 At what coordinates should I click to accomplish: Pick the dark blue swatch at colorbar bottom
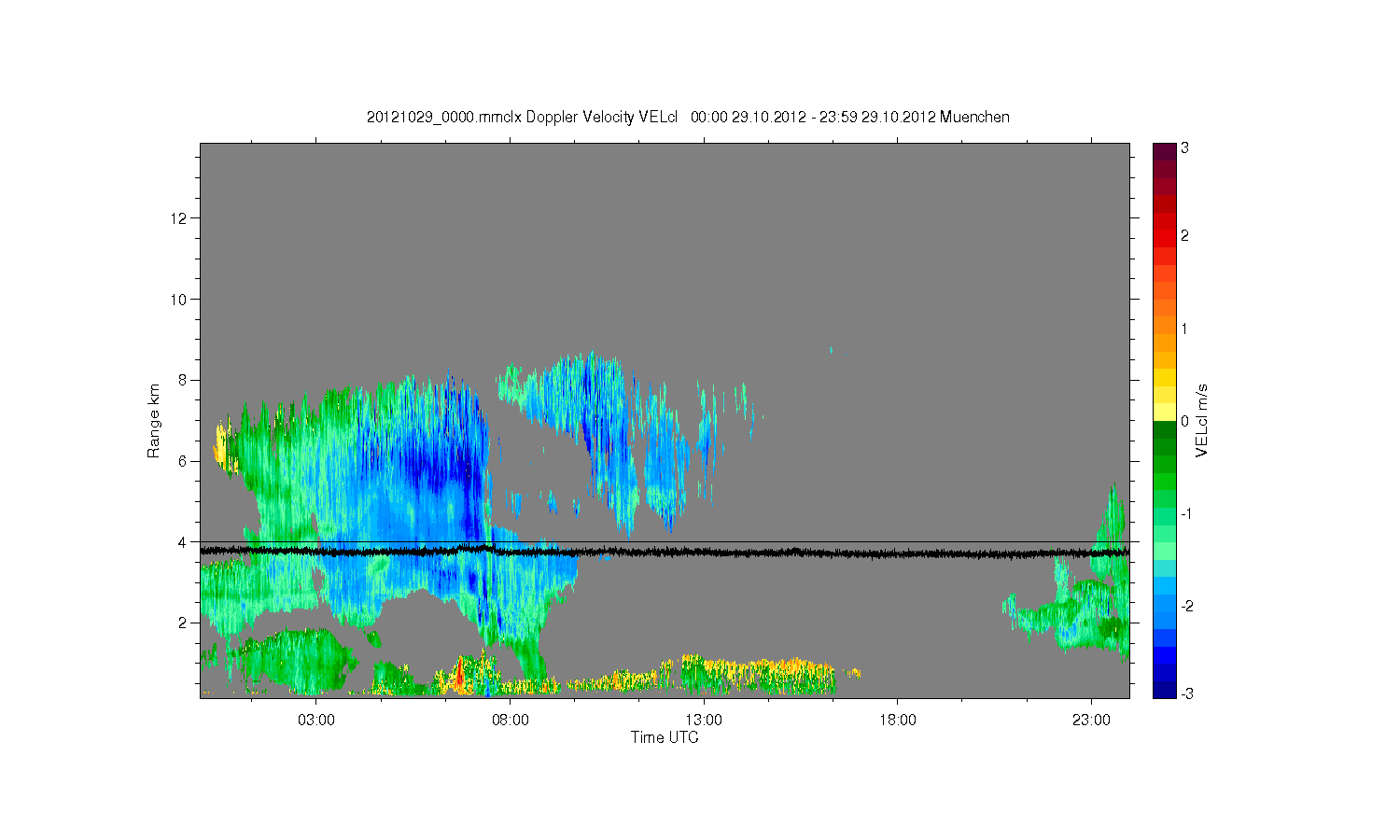1164,690
